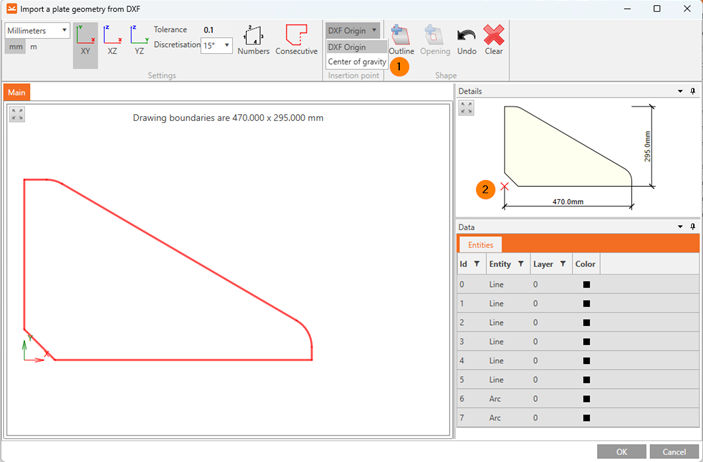Click the Consecutive selection icon
The height and width of the screenshot is (462, 703).
point(296,40)
